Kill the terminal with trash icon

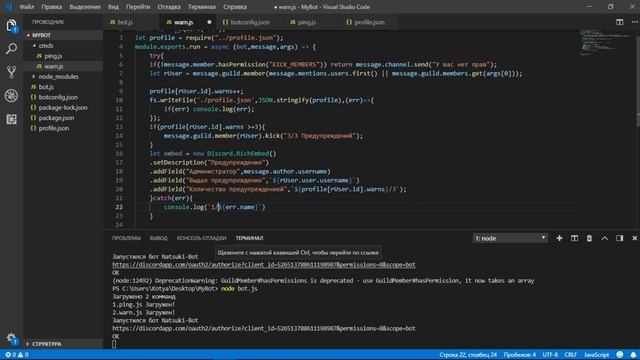[x=589, y=238]
